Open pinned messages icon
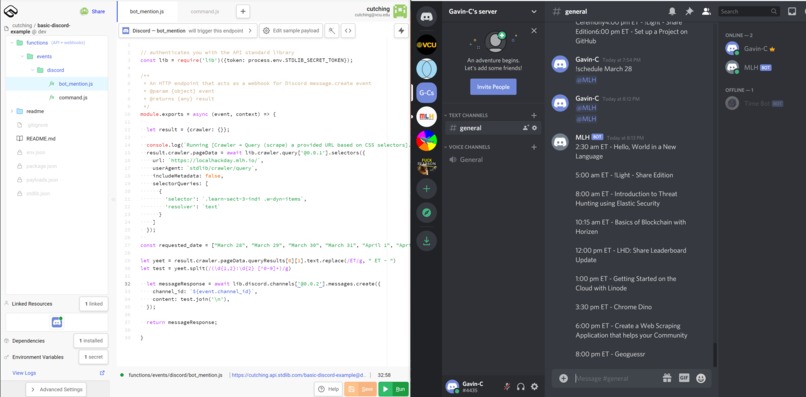The width and height of the screenshot is (806, 397). point(689,11)
